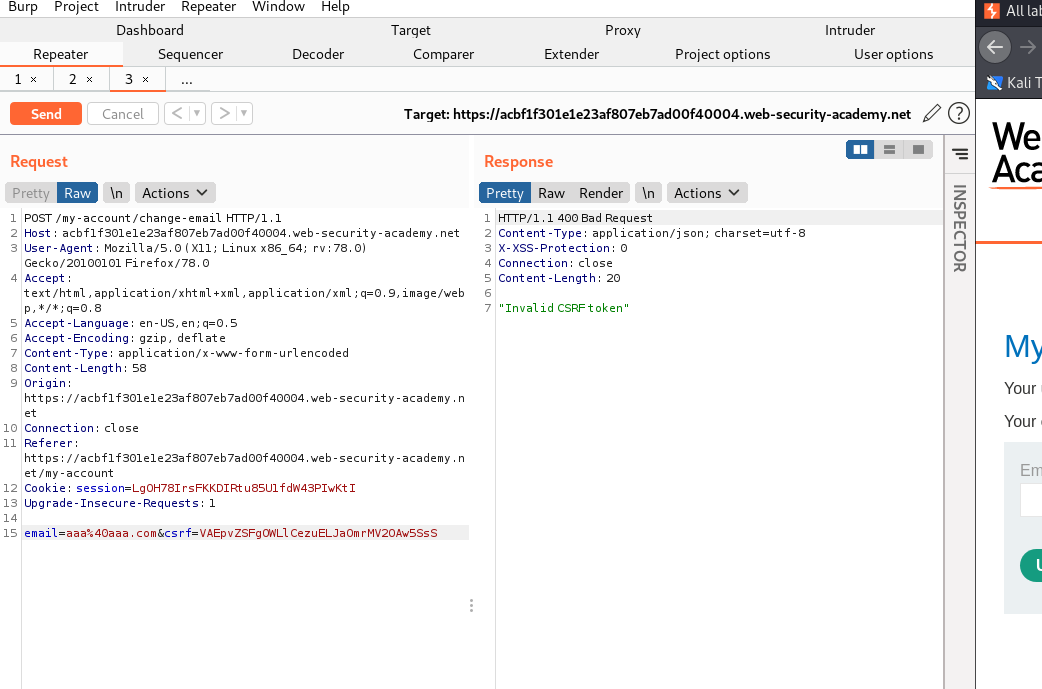Open previous-requests history dropdown arrow
Image resolution: width=1042 pixels, height=689 pixels.
click(x=197, y=114)
